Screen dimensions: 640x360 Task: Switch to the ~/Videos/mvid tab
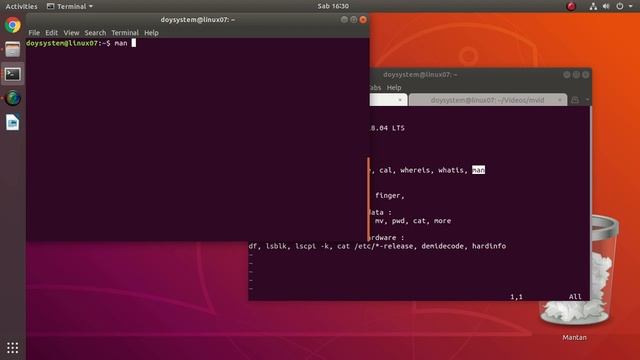pyautogui.click(x=487, y=100)
